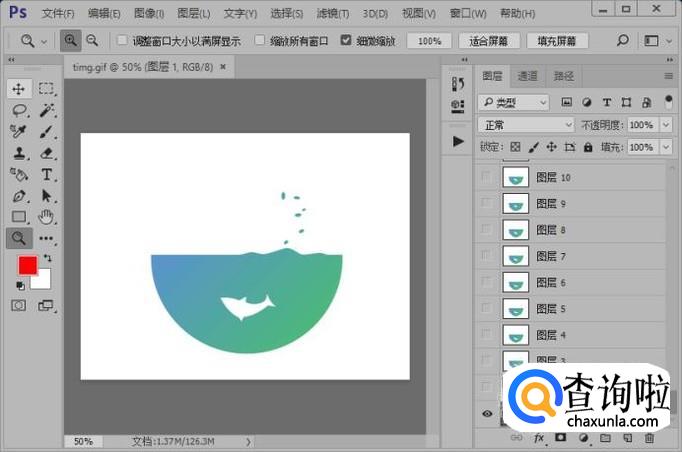
Task: Switch to the 通道 tab
Action: 527,76
